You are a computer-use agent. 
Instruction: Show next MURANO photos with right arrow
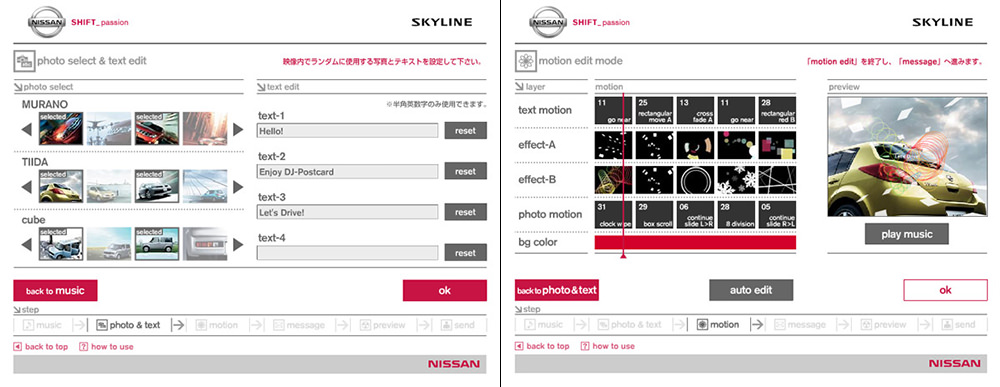[x=238, y=130]
